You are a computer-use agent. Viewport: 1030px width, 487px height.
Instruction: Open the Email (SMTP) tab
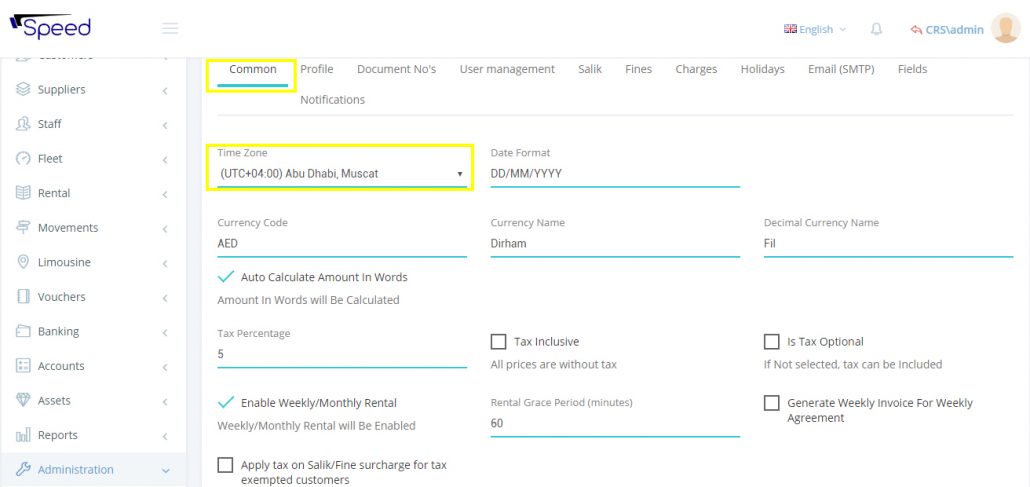(x=841, y=69)
